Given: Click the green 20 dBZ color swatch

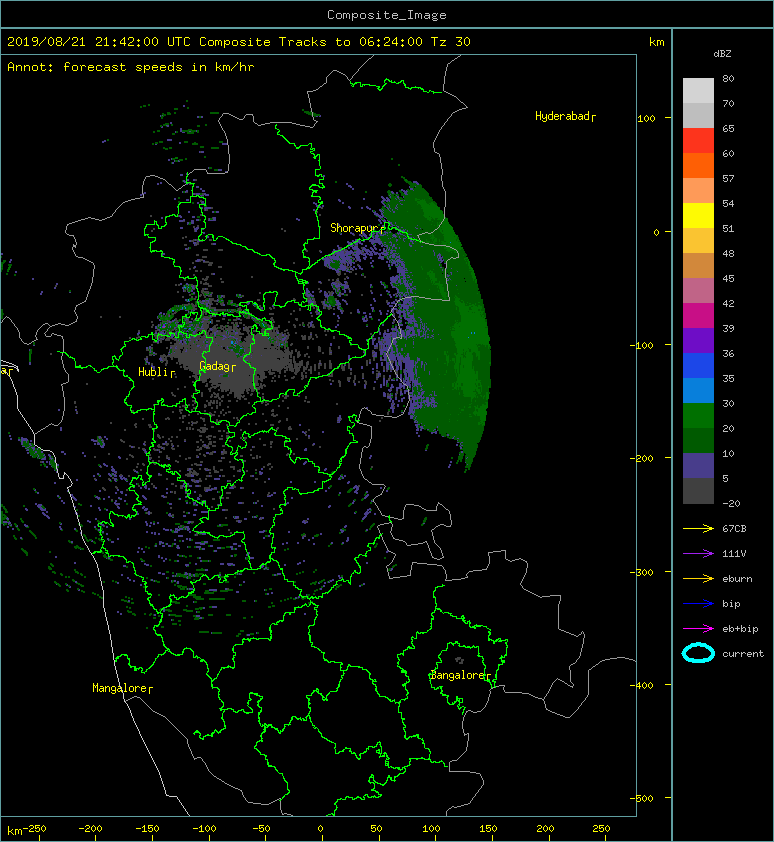Looking at the screenshot, I should point(698,416).
